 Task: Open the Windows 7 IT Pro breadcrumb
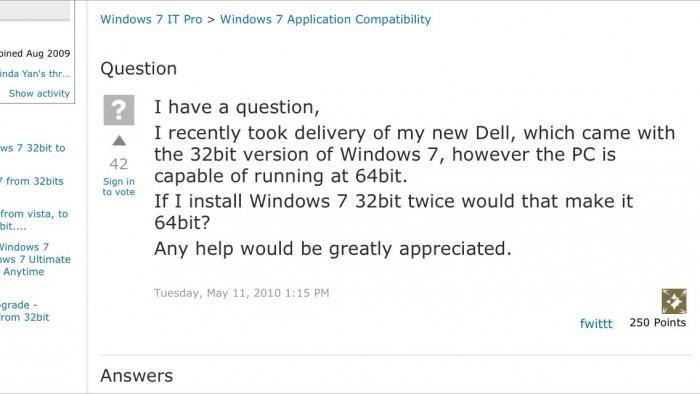click(151, 19)
